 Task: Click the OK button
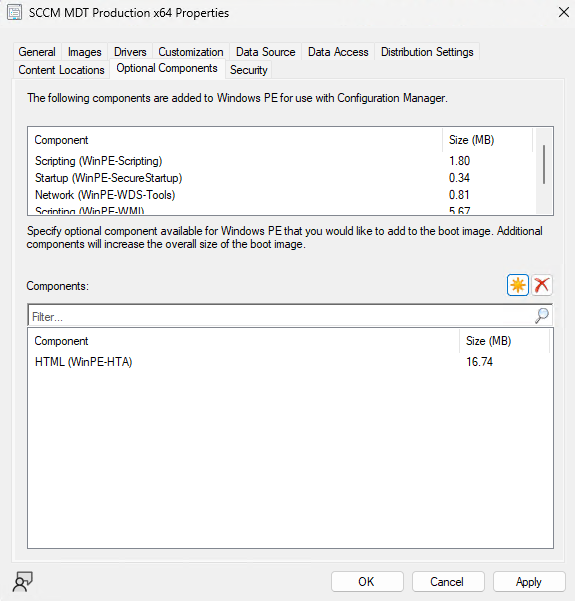[367, 581]
